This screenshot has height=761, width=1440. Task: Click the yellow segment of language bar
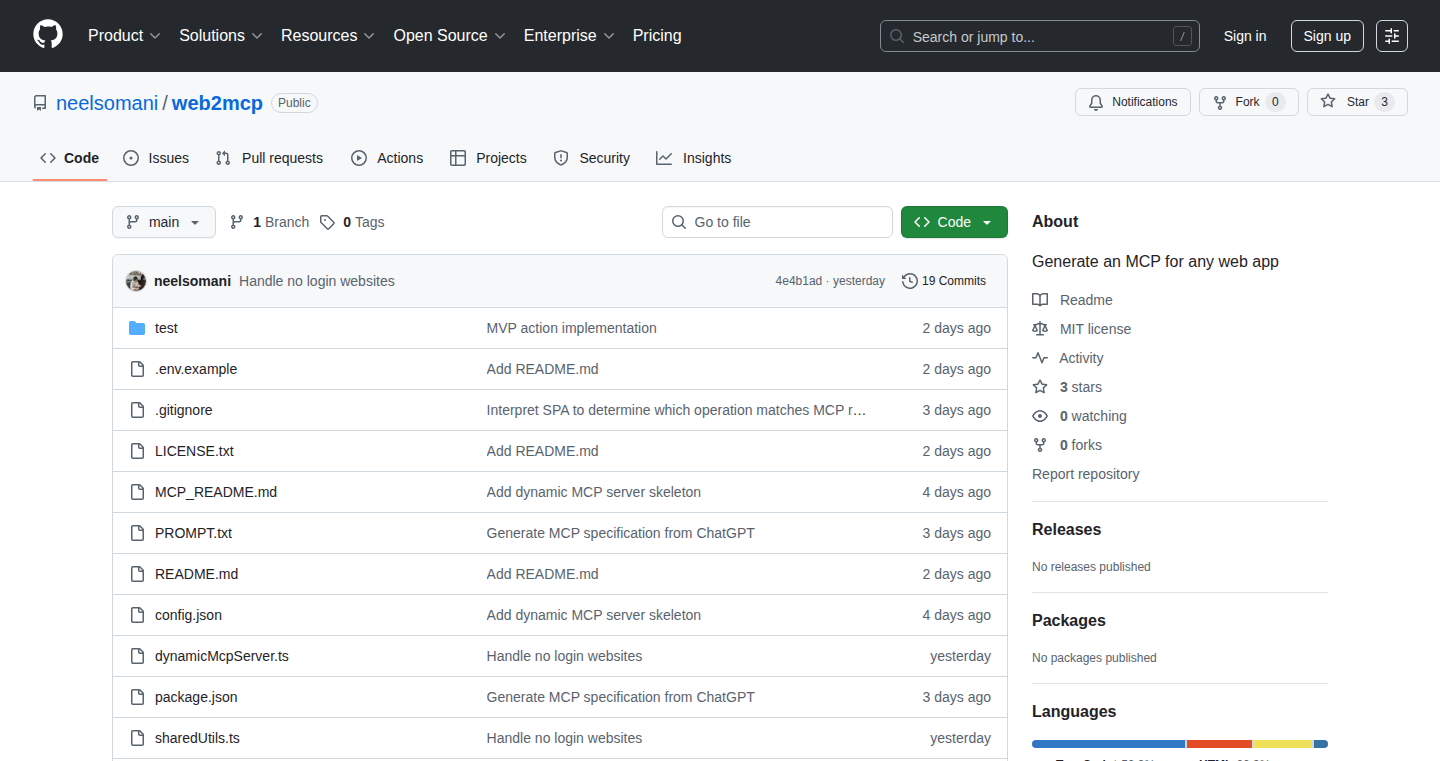pyautogui.click(x=1283, y=744)
